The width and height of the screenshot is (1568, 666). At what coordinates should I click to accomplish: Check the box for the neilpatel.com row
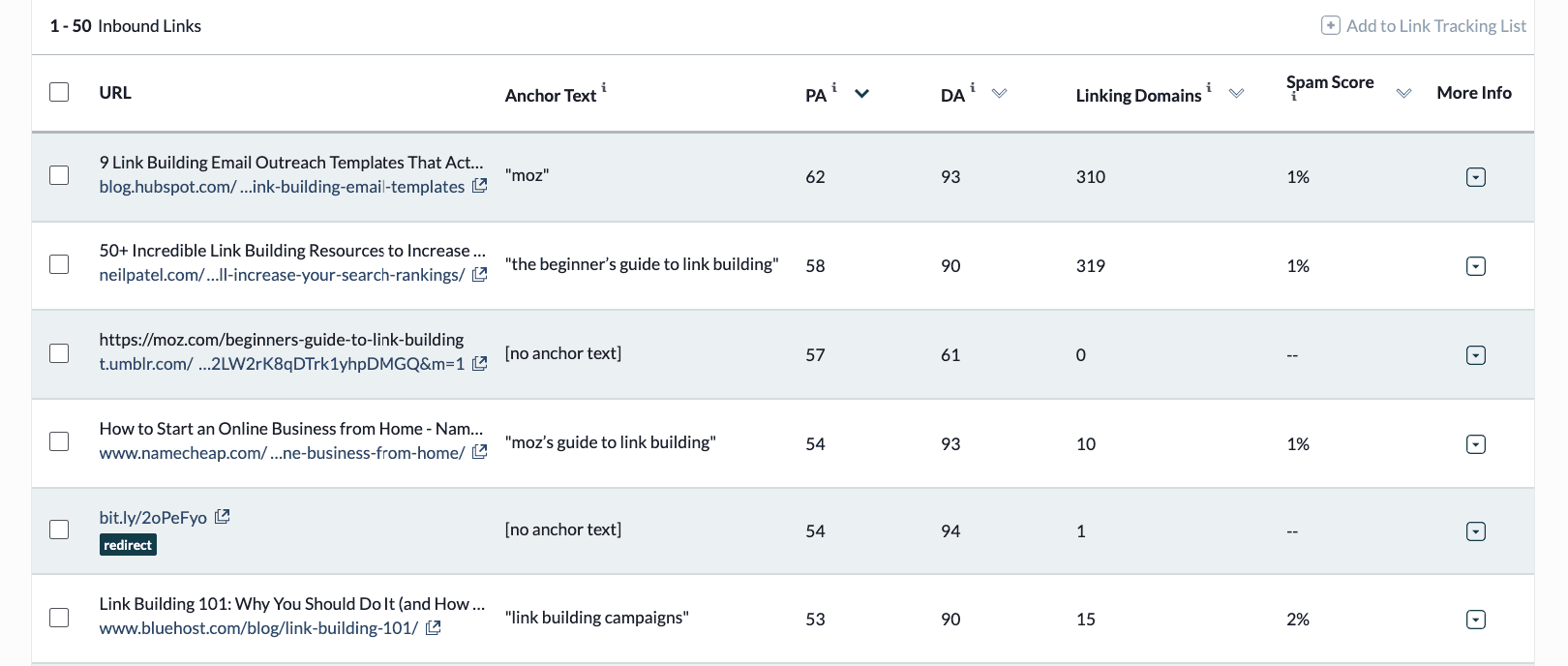tap(59, 264)
